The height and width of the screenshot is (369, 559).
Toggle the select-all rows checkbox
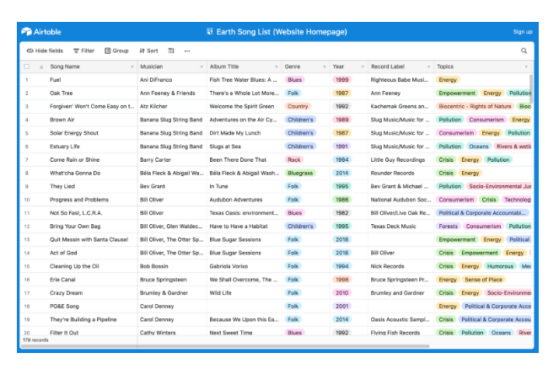pos(27,66)
